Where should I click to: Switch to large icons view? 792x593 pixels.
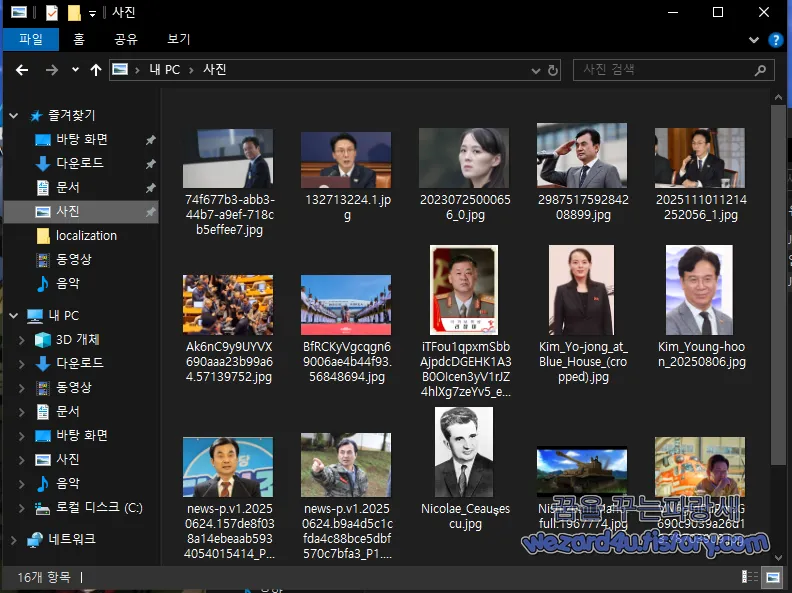773,577
